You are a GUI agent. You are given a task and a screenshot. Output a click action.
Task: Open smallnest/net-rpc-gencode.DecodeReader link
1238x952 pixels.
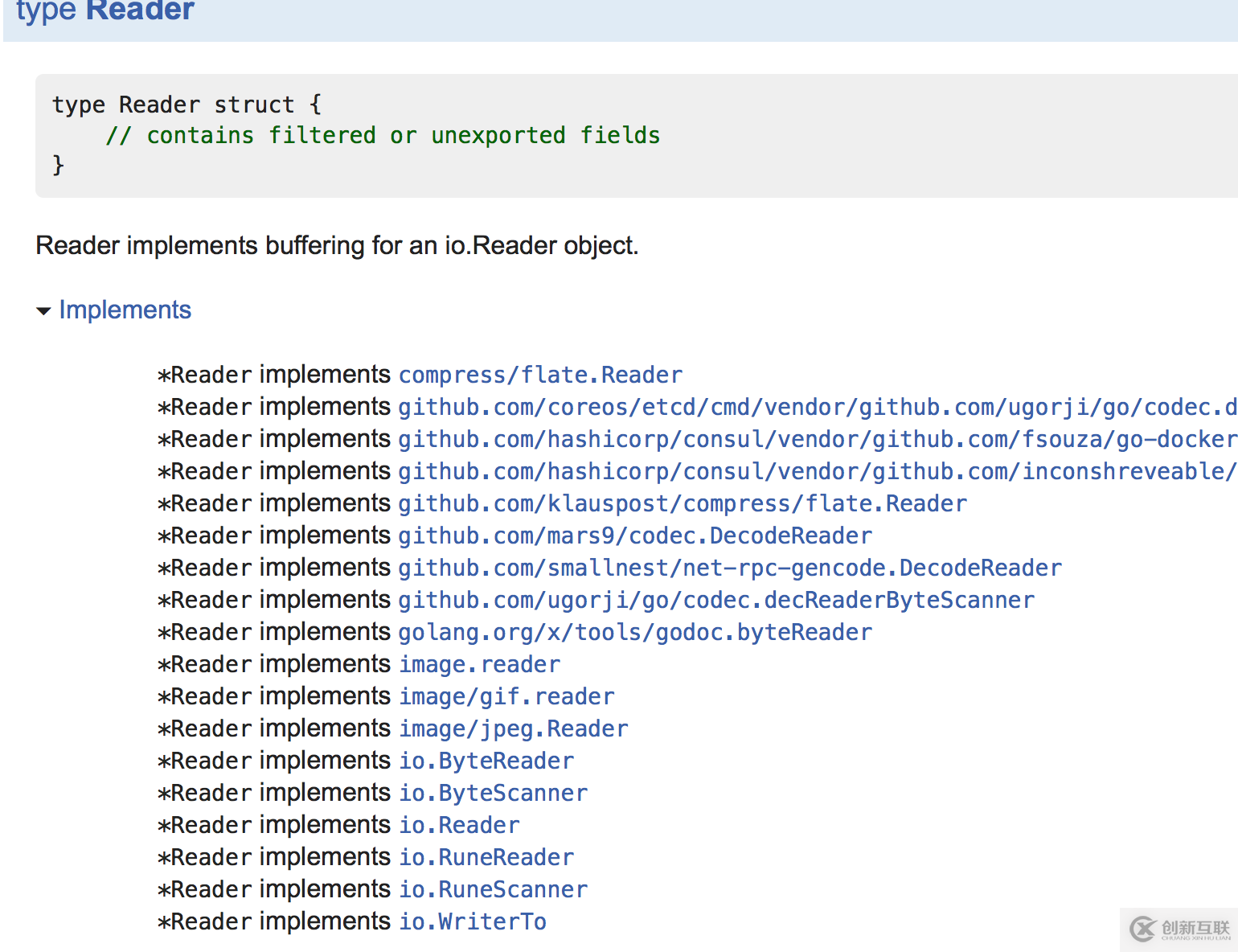point(730,568)
